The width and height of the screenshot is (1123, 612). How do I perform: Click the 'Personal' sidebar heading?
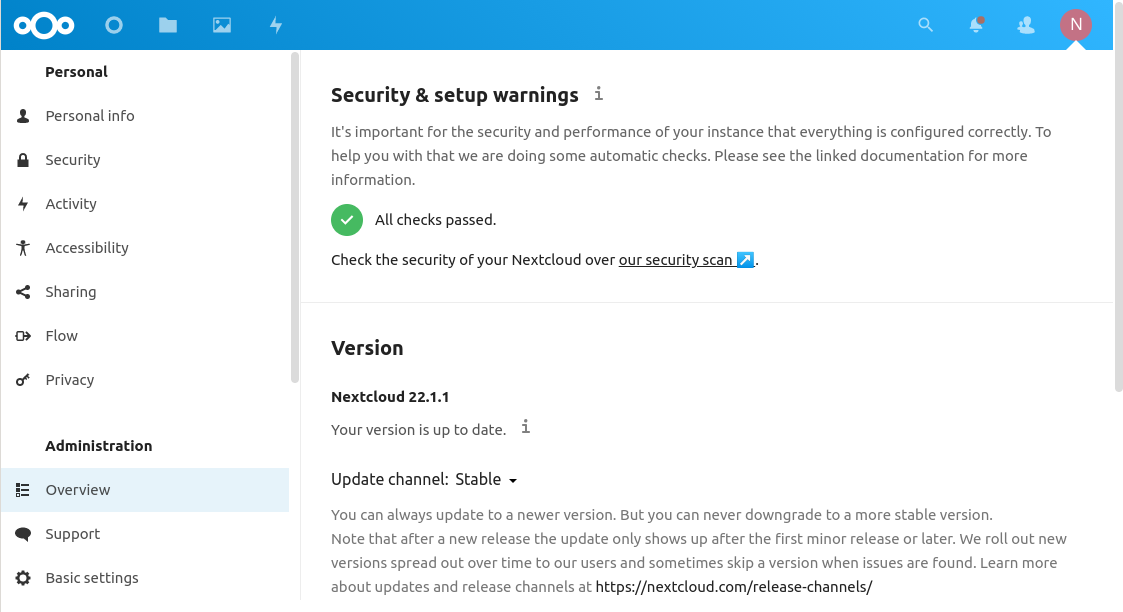(x=77, y=72)
